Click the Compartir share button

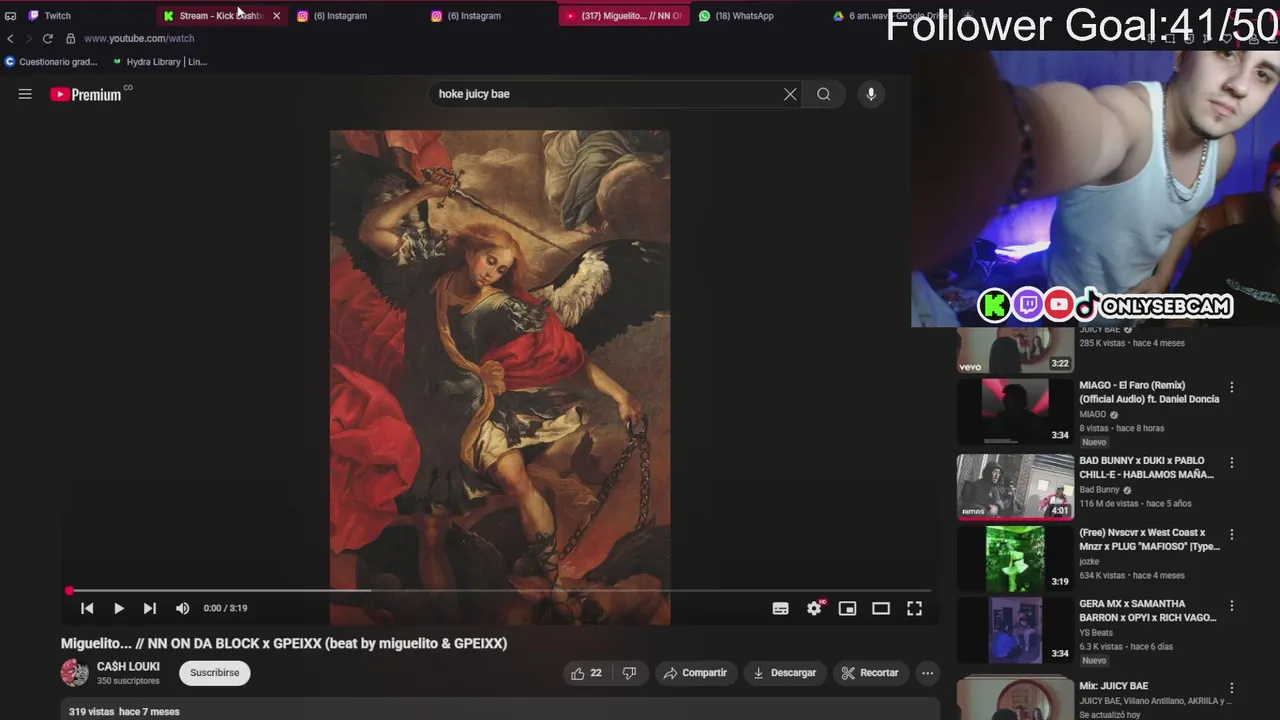[x=696, y=673]
